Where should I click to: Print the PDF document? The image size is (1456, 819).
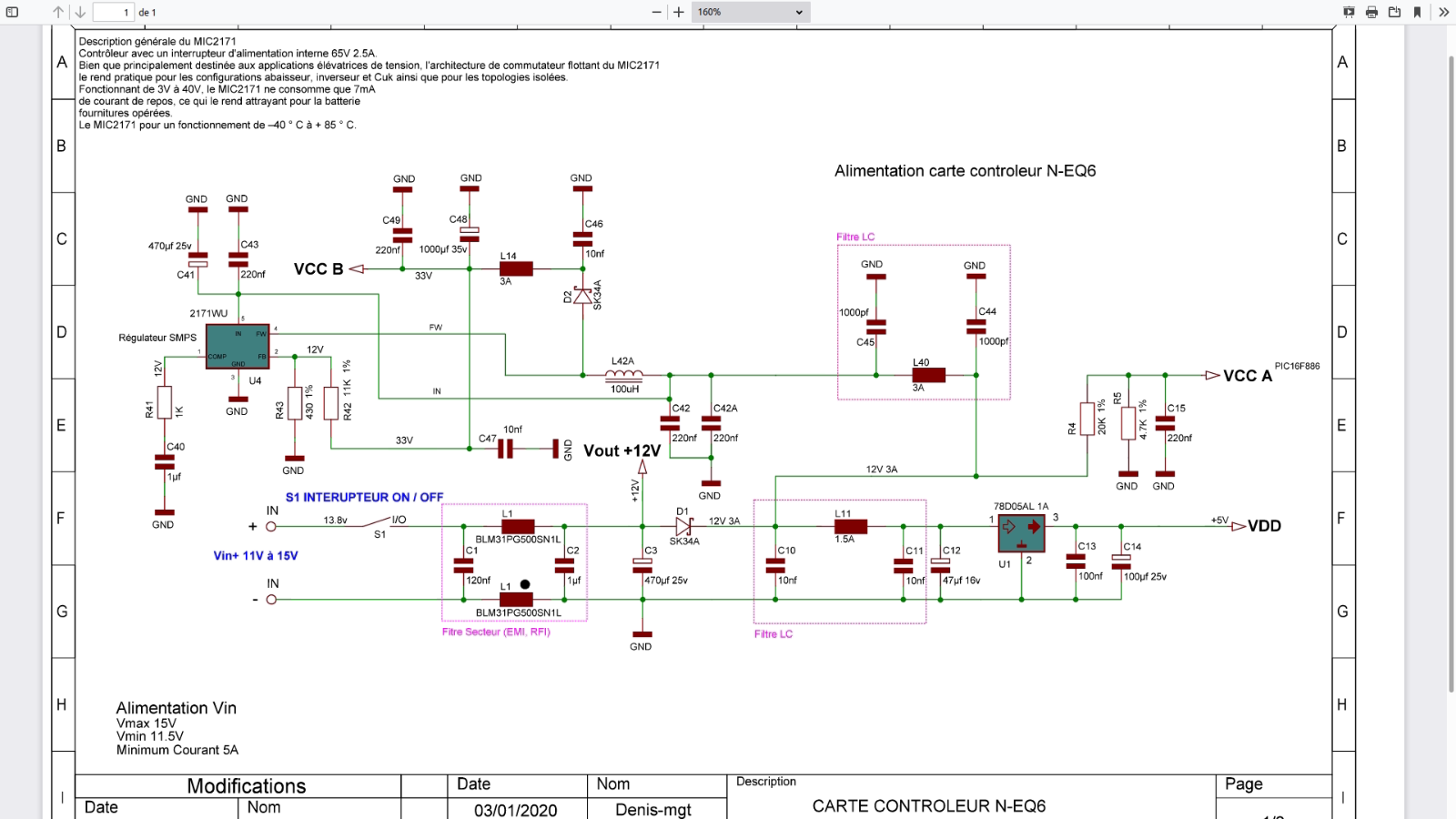(x=1371, y=12)
